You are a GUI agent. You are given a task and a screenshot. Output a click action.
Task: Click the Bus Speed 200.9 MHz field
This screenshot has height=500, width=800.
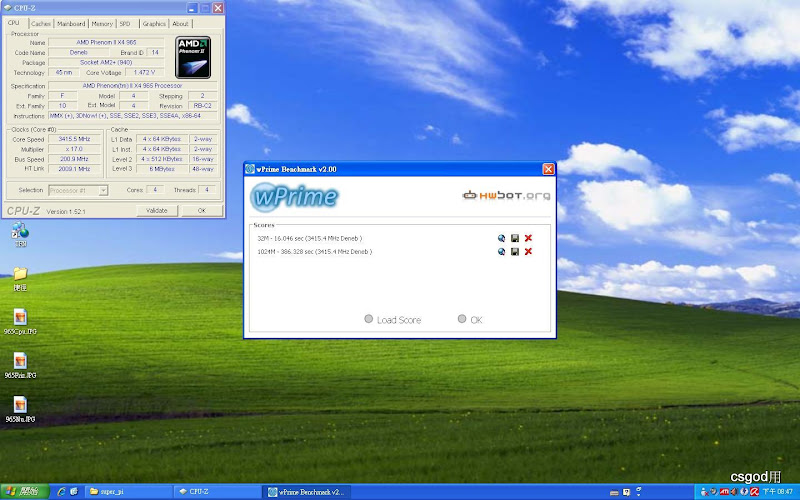click(74, 159)
